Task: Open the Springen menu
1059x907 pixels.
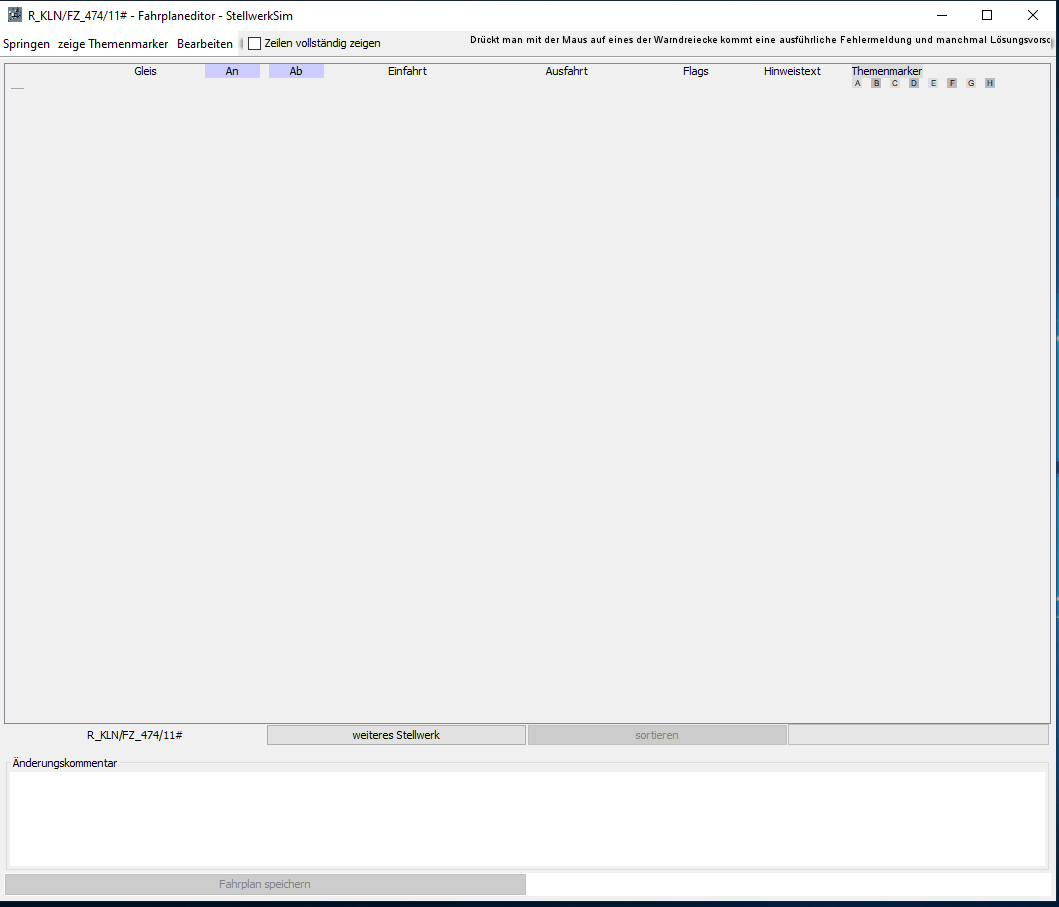Action: point(26,44)
